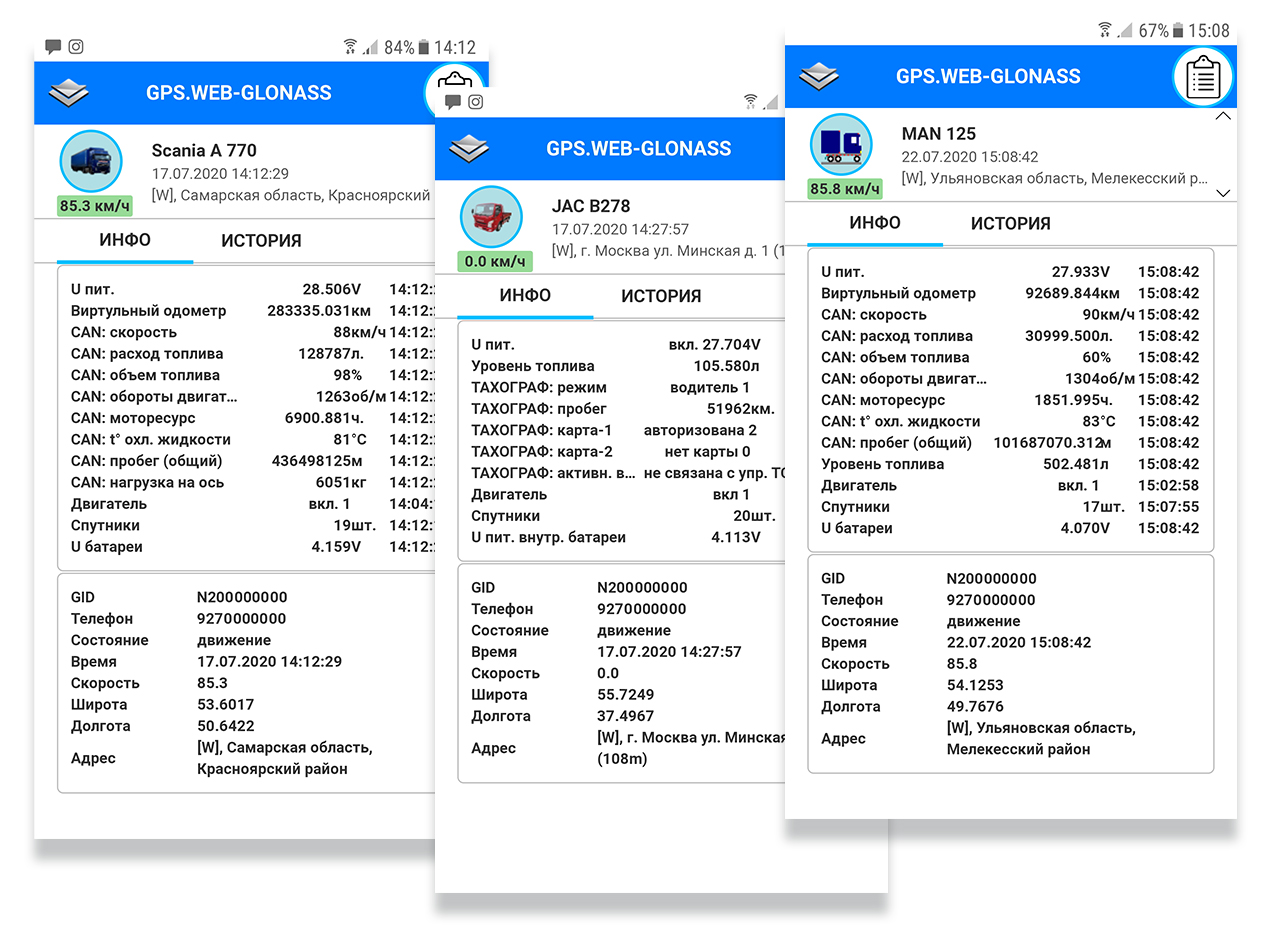Image resolution: width=1280 pixels, height=949 pixels.
Task: Select the Scania A 770 vehicle name
Action: 204,151
